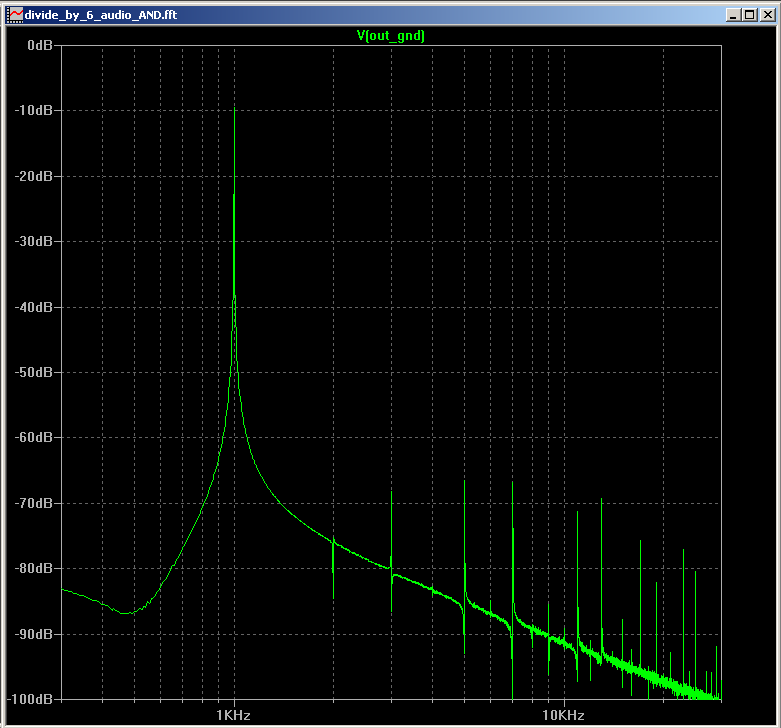
Task: Click the 10KHz frequency axis label
Action: pos(562,715)
